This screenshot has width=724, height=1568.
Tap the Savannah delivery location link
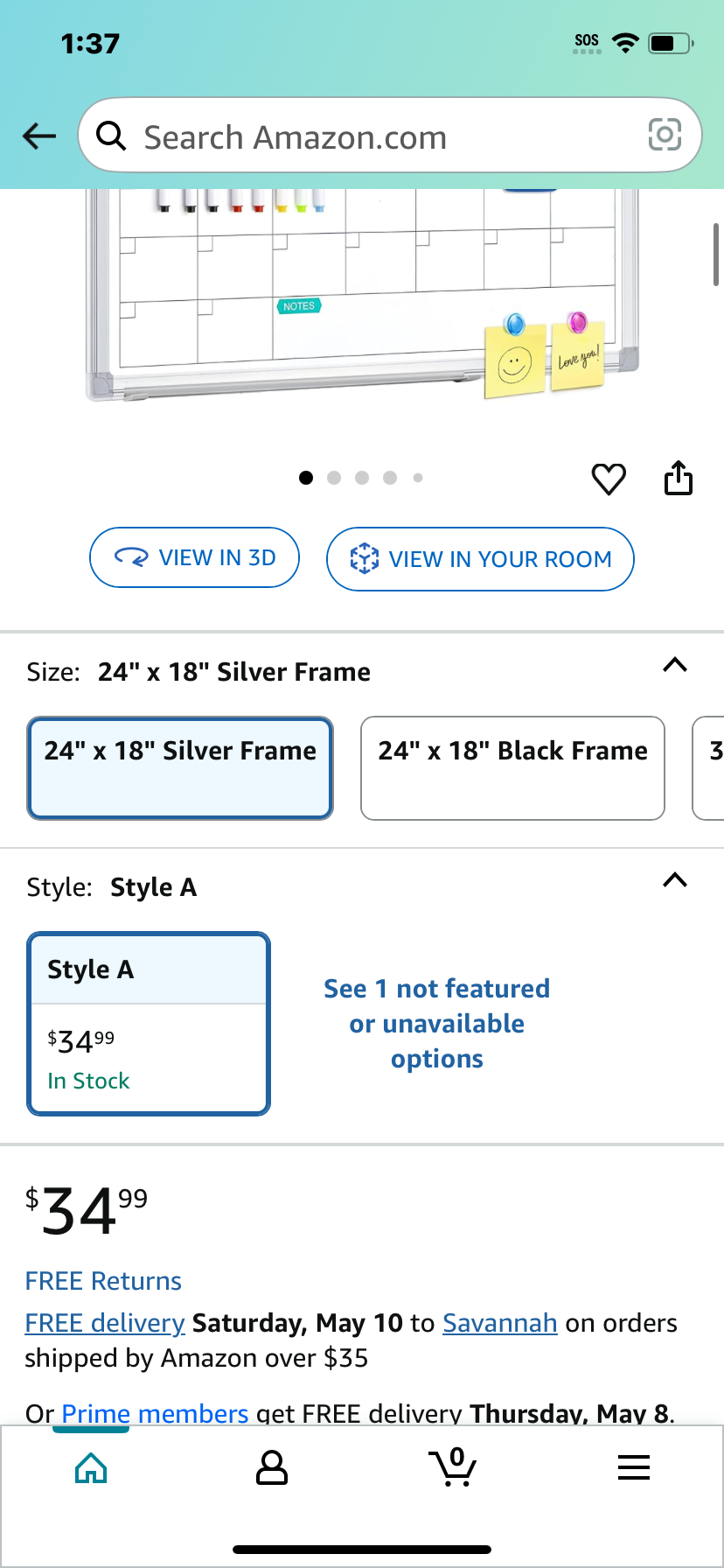500,1323
